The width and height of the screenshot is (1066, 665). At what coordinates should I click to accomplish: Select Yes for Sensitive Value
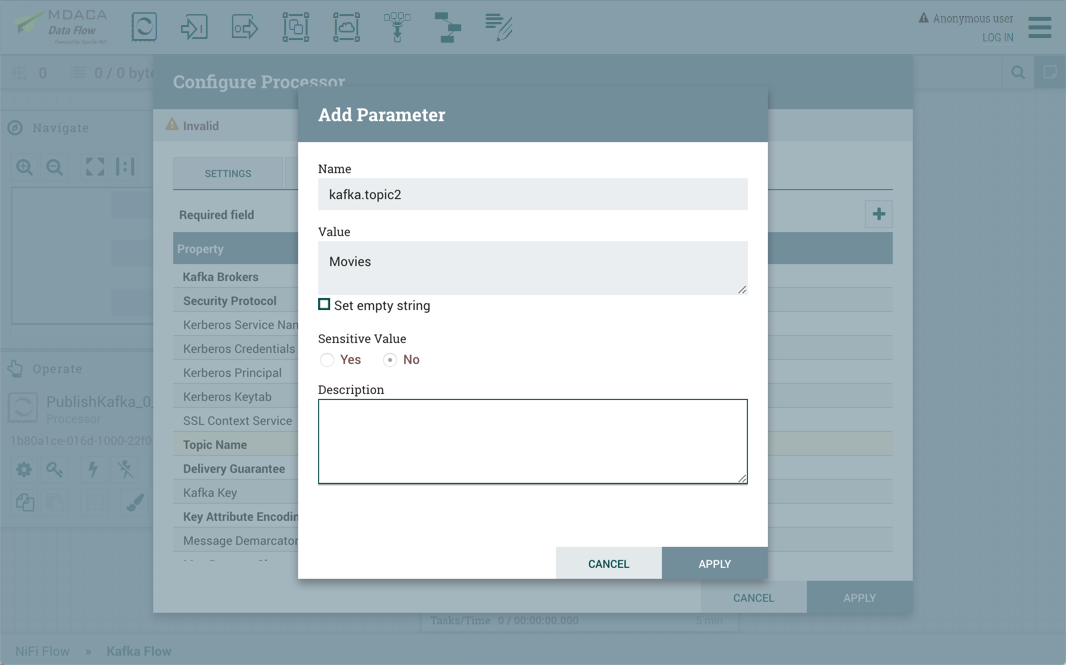[327, 359]
